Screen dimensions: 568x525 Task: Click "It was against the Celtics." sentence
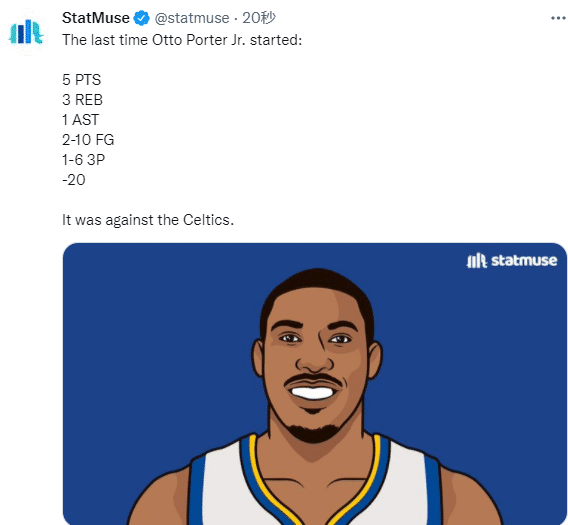[x=148, y=220]
